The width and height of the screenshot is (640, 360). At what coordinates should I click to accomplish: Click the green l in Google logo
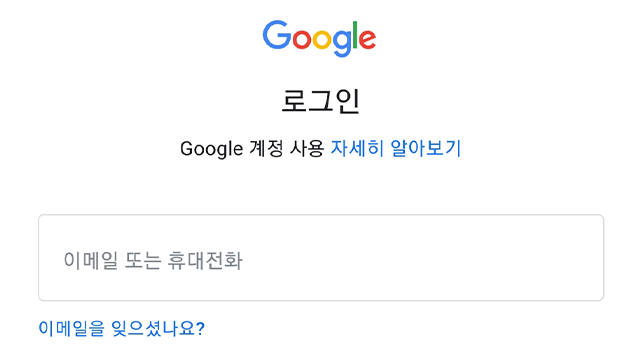(x=355, y=35)
